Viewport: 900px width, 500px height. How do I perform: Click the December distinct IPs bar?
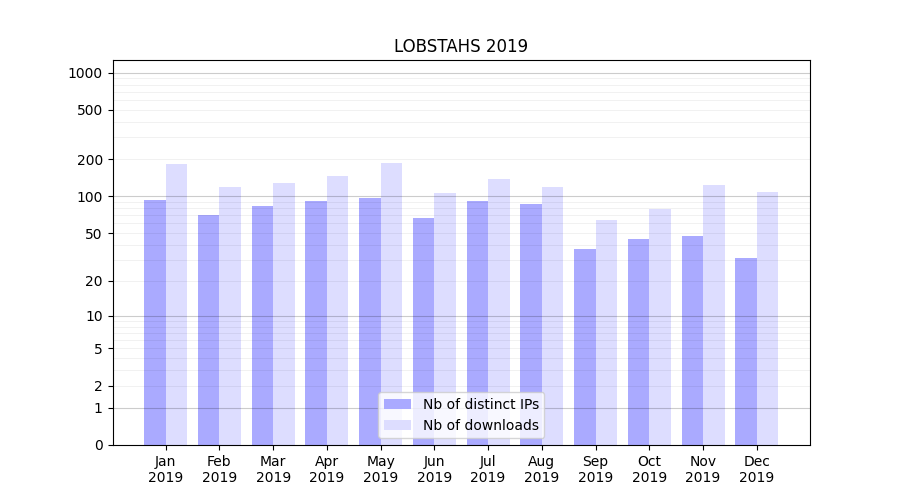point(746,351)
